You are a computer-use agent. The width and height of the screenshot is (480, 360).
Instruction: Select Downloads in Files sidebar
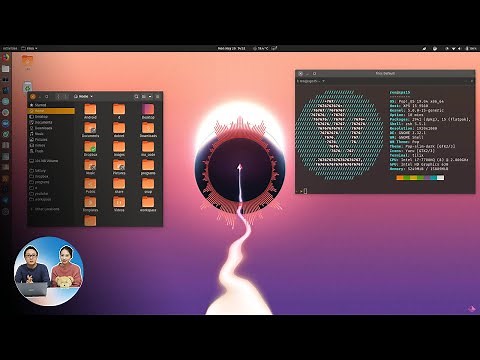[51, 128]
